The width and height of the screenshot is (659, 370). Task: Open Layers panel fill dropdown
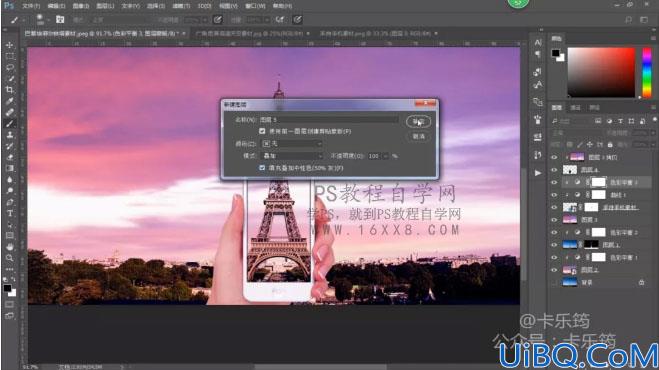[x=653, y=145]
